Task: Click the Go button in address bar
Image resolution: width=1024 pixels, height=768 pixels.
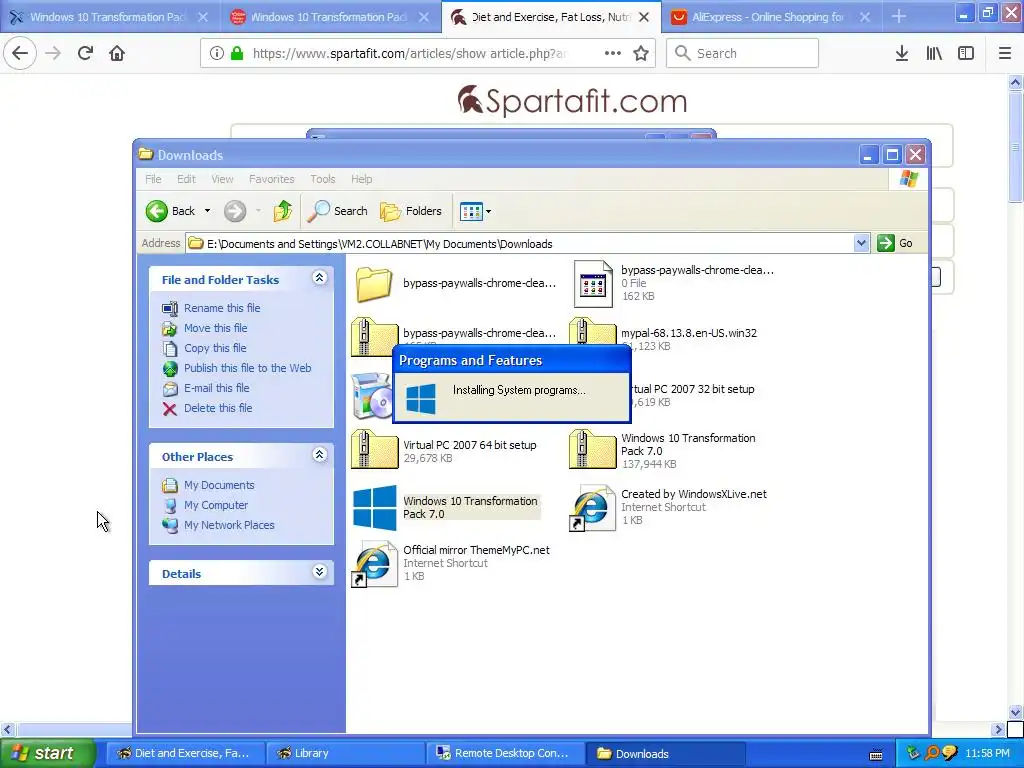Action: [896, 243]
